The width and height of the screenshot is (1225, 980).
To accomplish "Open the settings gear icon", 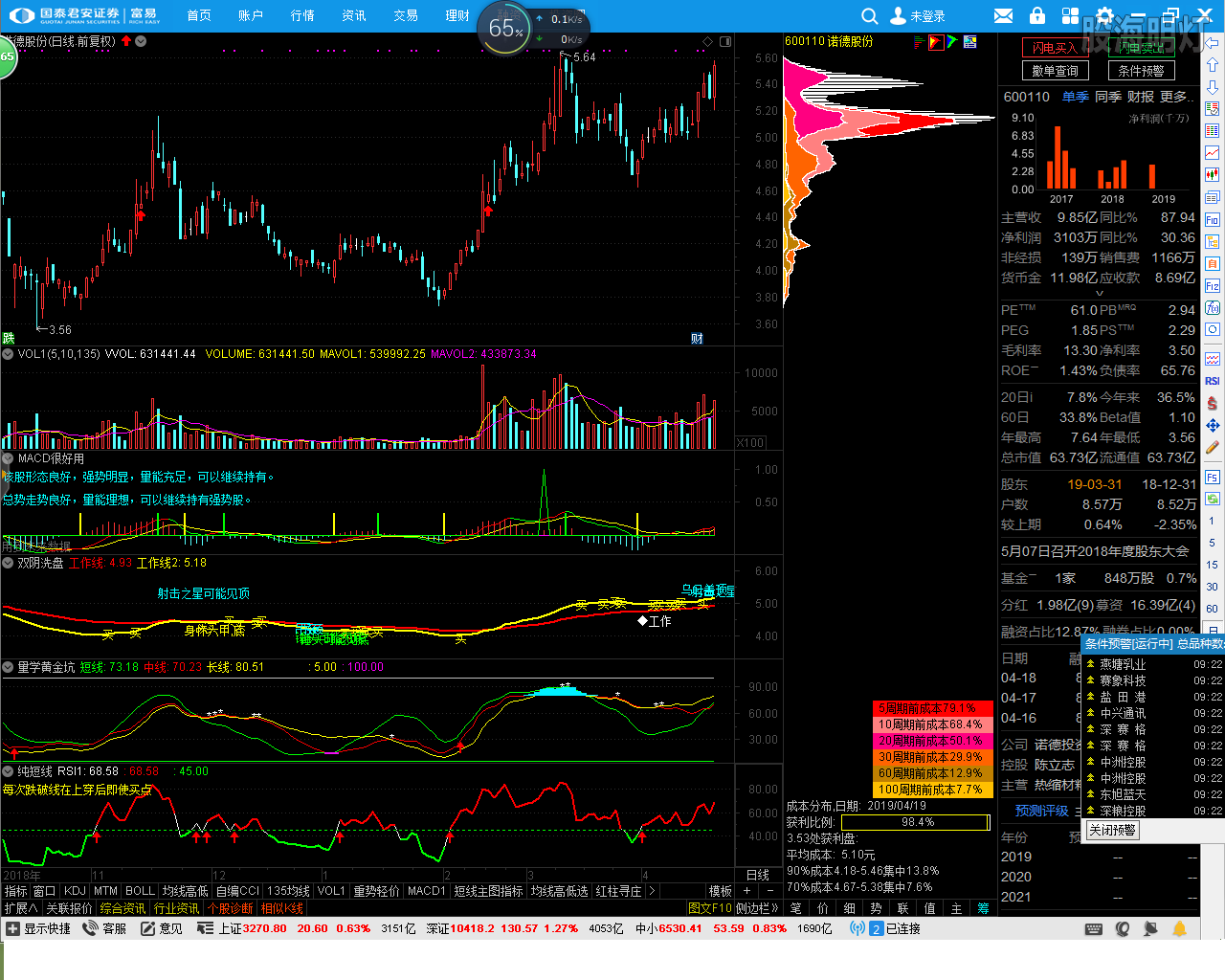I will tap(1104, 16).
